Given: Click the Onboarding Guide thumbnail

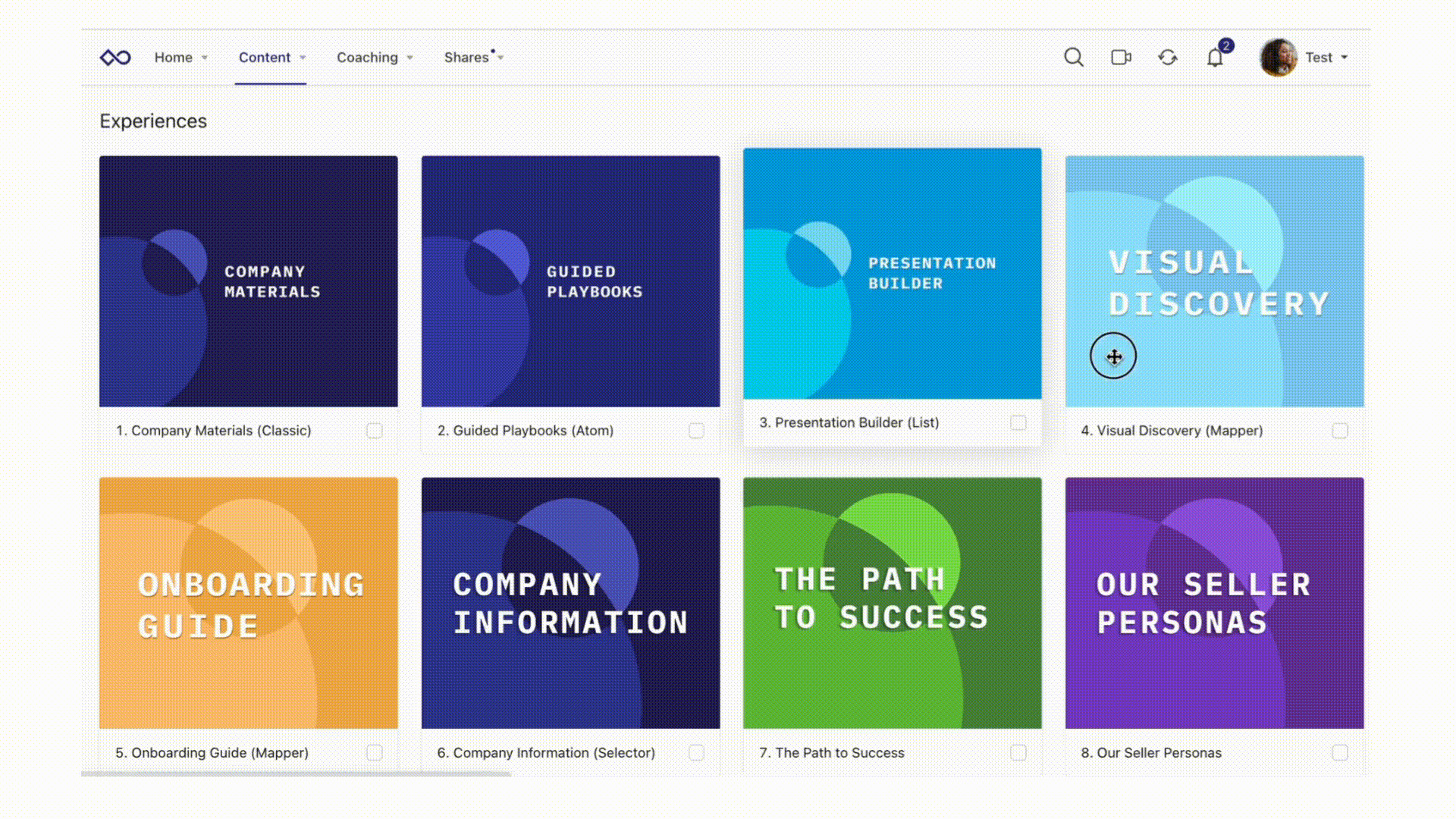Looking at the screenshot, I should click(x=248, y=603).
